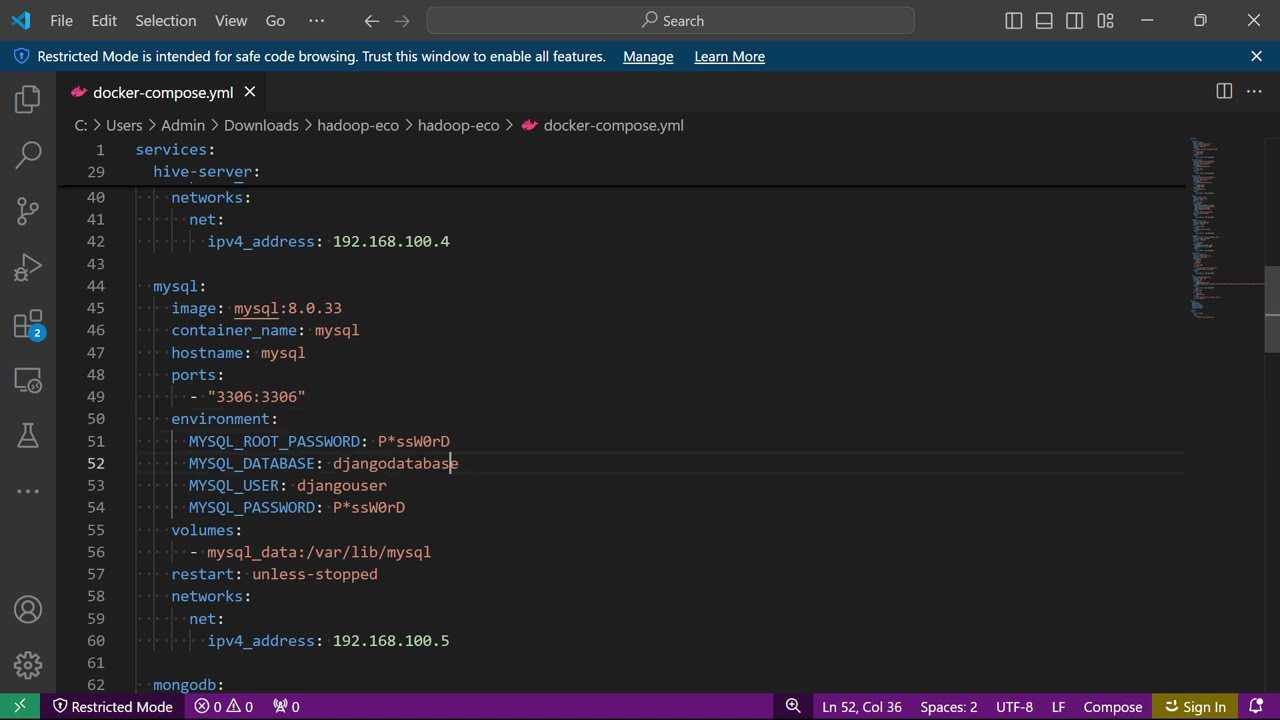Toggle the secondary side bar layout icon
Viewport: 1280px width, 720px height.
tap(1074, 20)
